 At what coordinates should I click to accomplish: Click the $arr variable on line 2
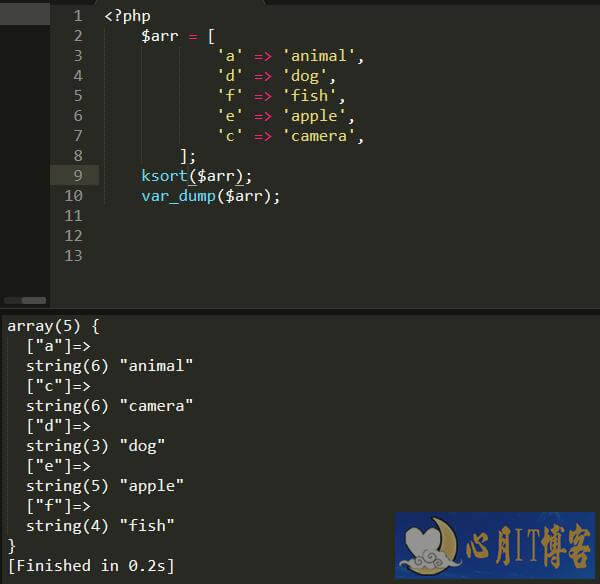click(160, 36)
